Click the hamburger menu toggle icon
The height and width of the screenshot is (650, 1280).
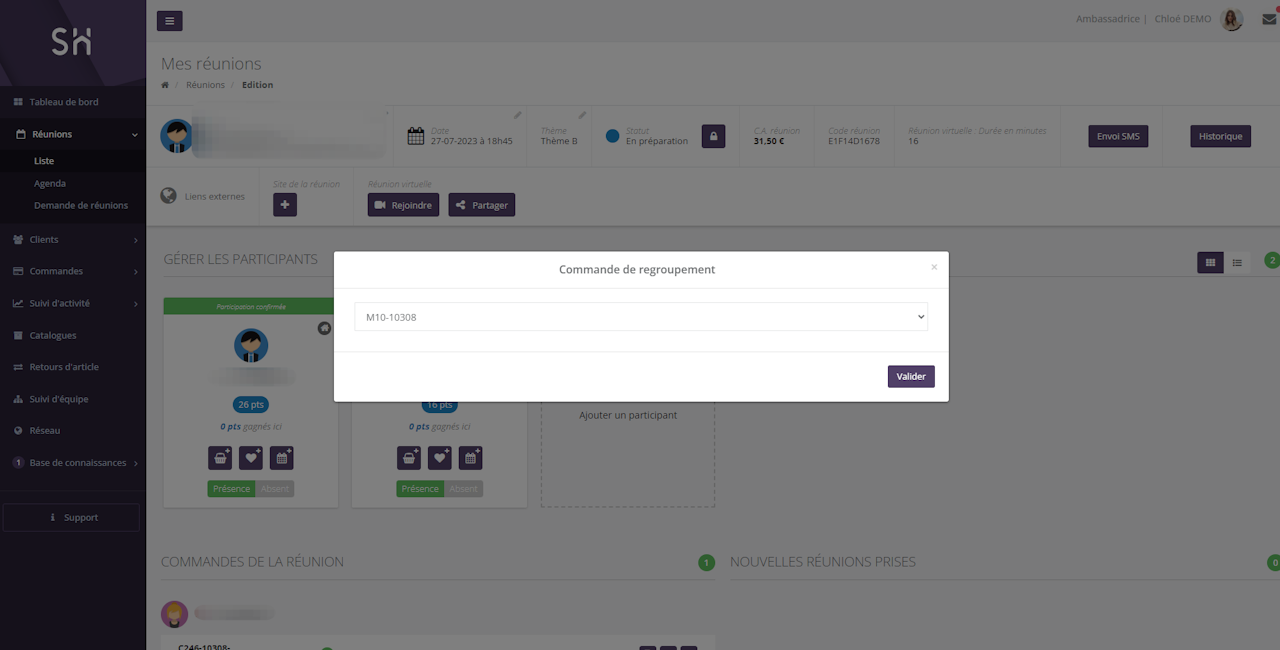tap(170, 21)
